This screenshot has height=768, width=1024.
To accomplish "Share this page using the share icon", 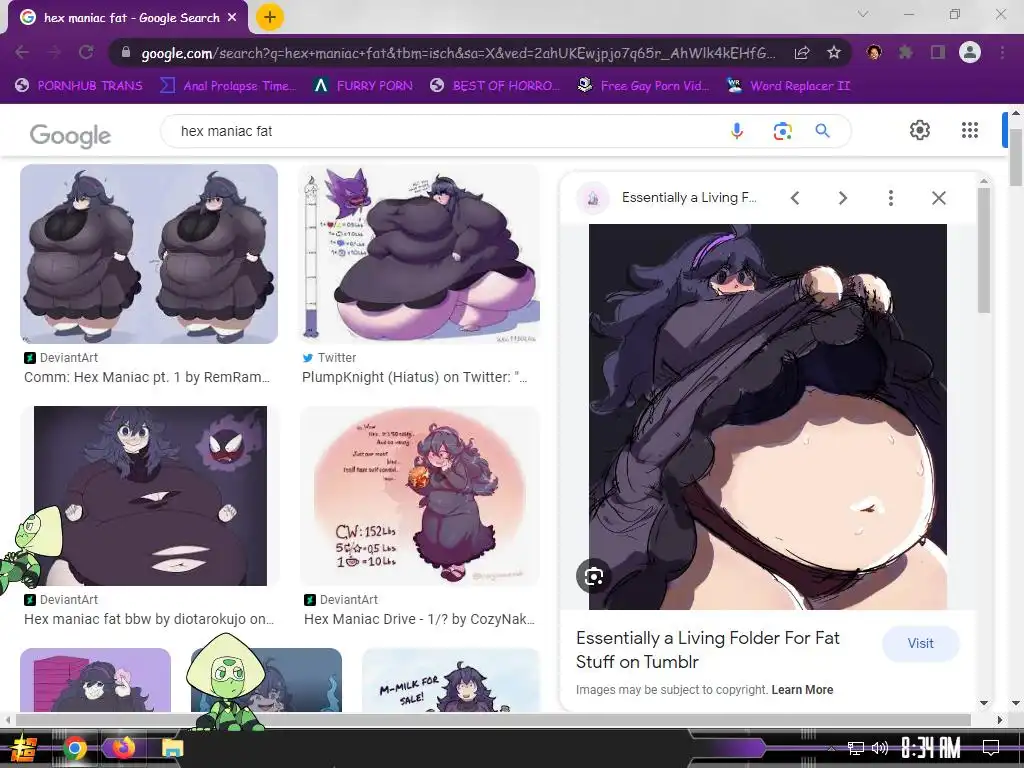I will tap(802, 53).
